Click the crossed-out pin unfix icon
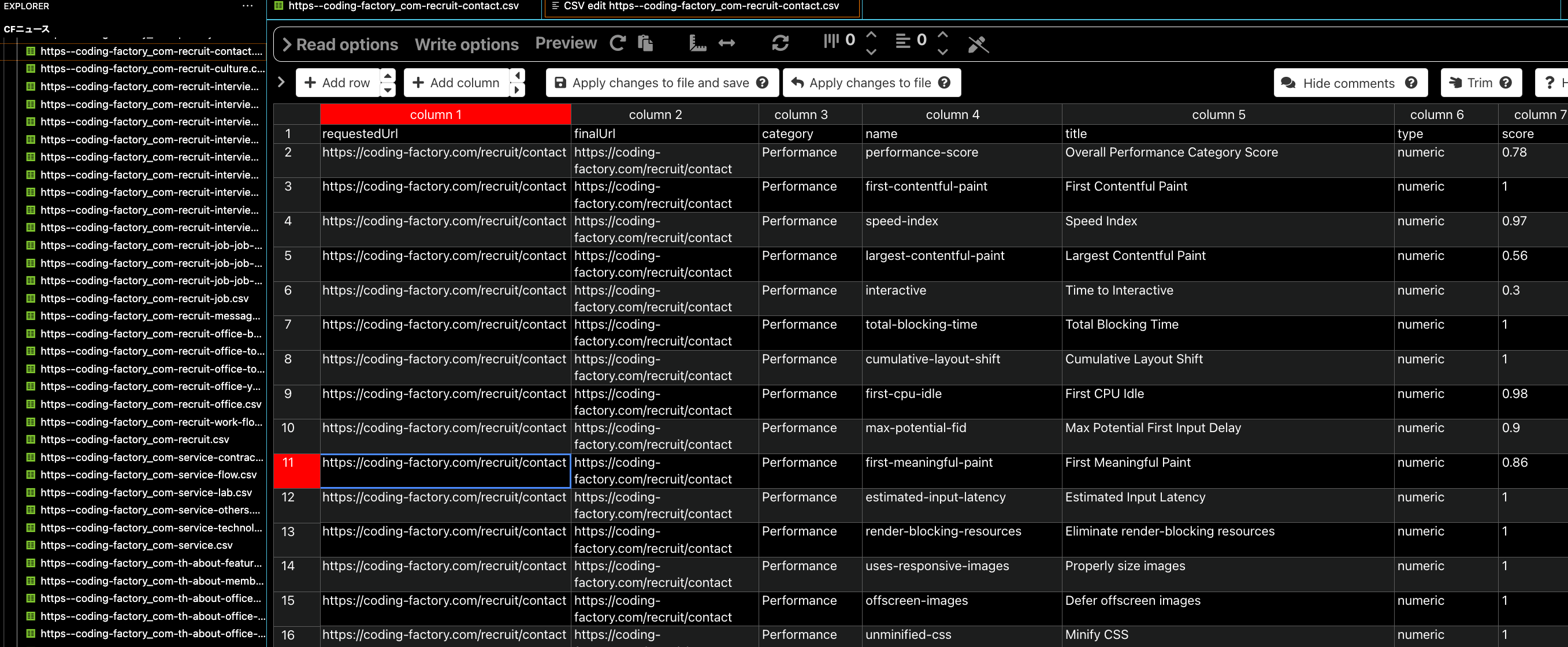This screenshot has height=647, width=1568. pyautogui.click(x=978, y=44)
